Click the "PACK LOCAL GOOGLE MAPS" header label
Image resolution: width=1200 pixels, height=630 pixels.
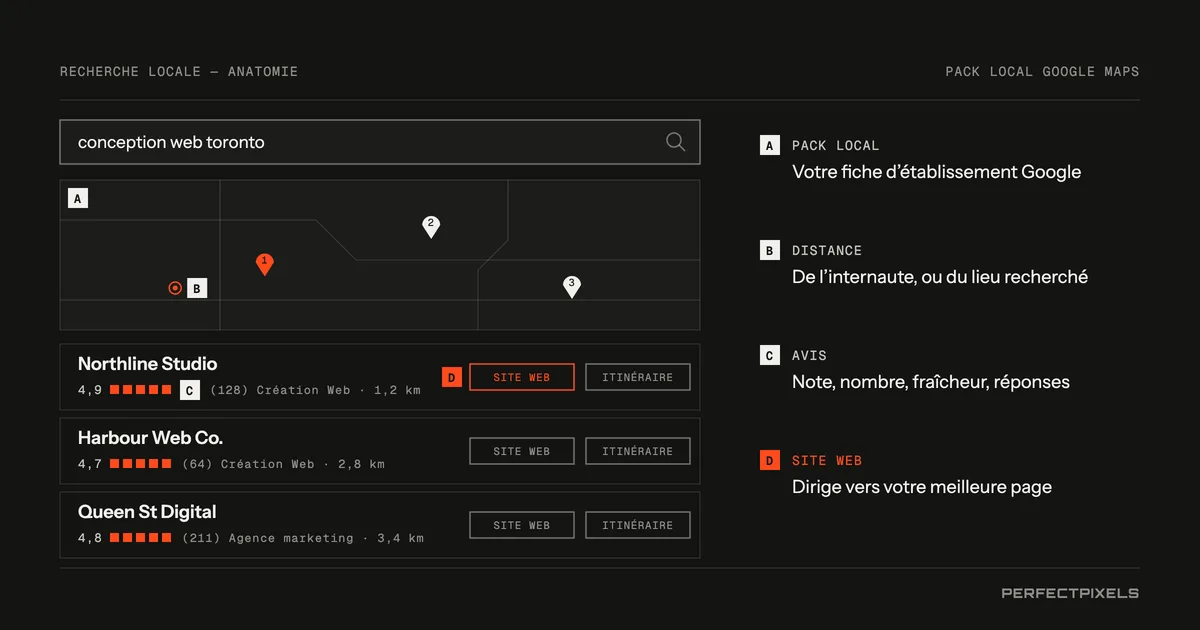click(1043, 71)
